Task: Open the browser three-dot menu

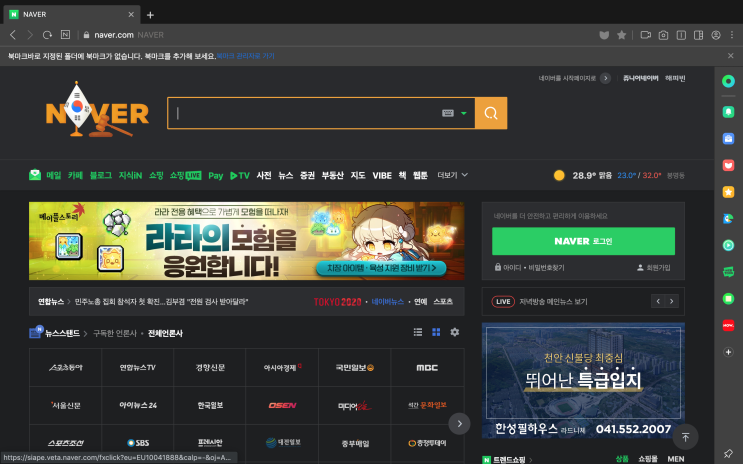Action: click(x=732, y=35)
